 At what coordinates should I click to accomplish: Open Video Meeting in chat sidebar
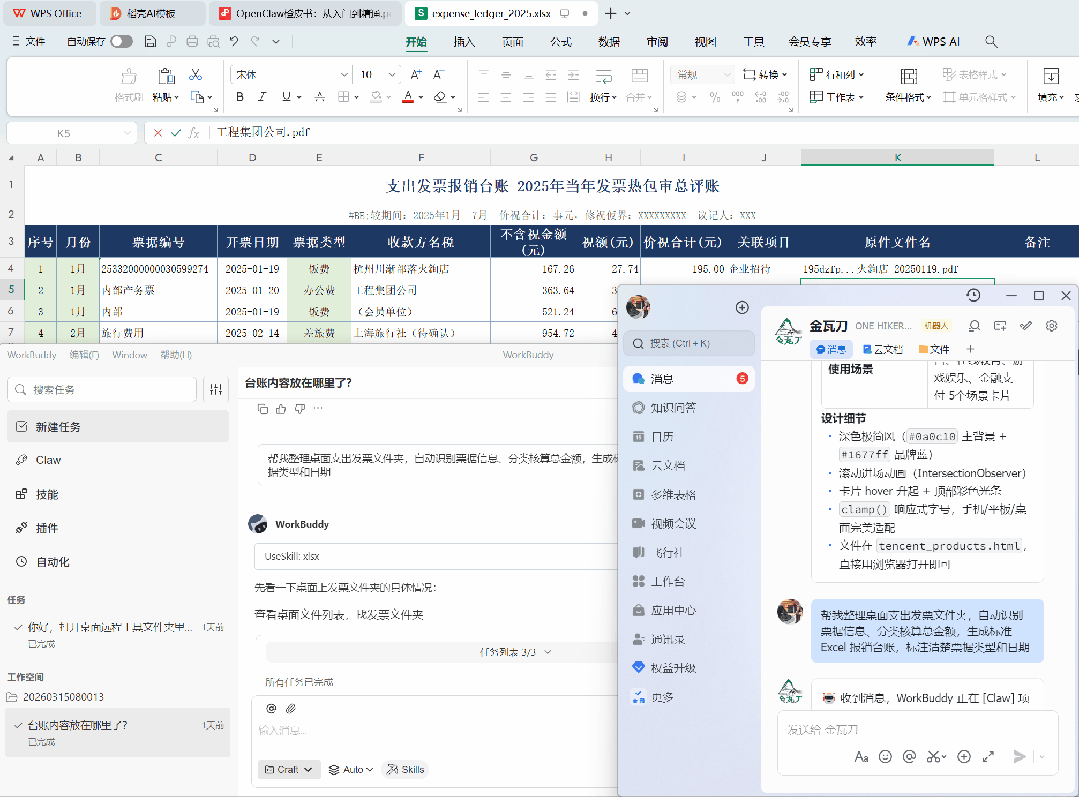(689, 523)
